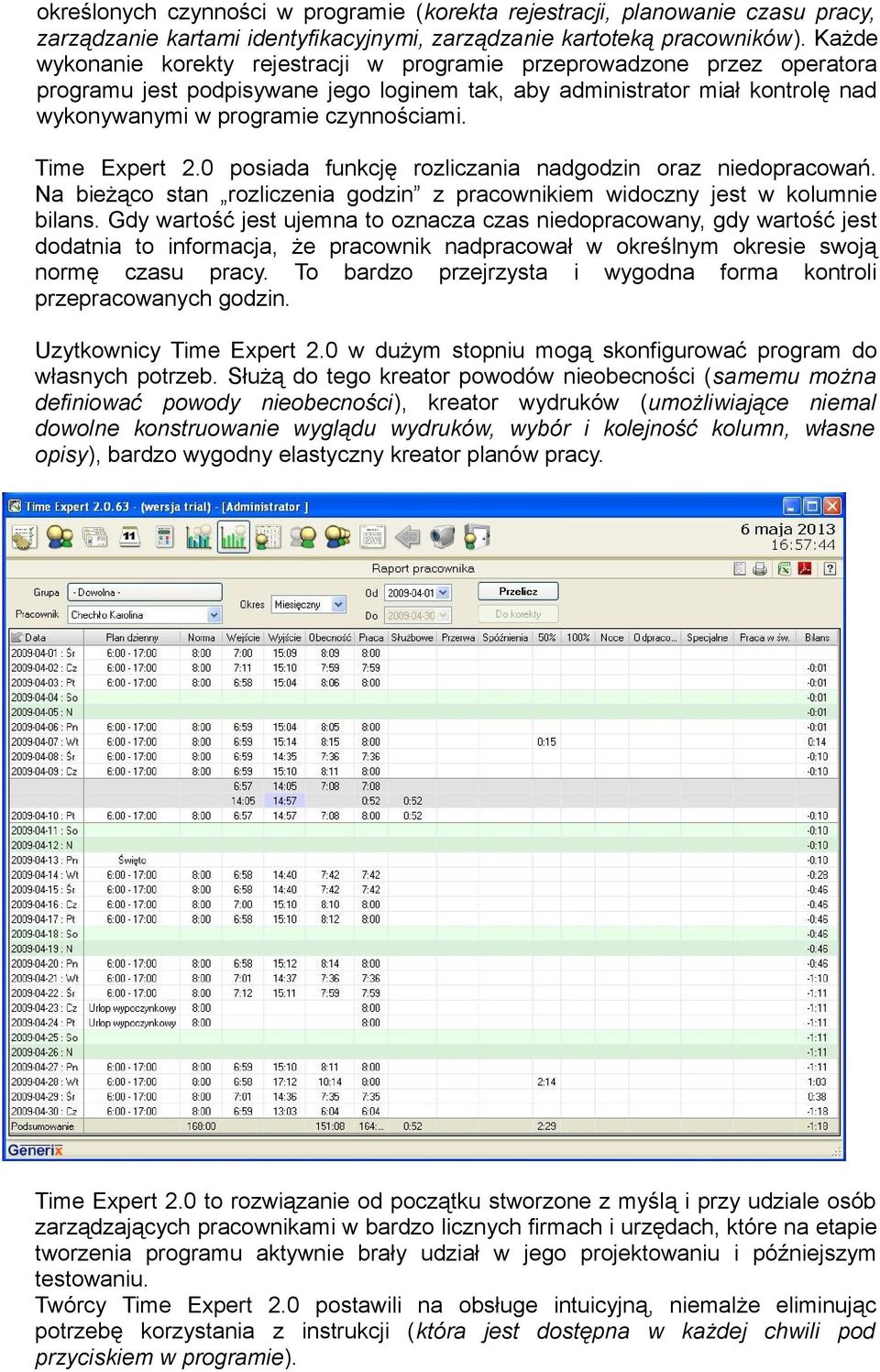Open the person with schedule grid icon
Screen dimensions: 880x1372
(x=267, y=536)
